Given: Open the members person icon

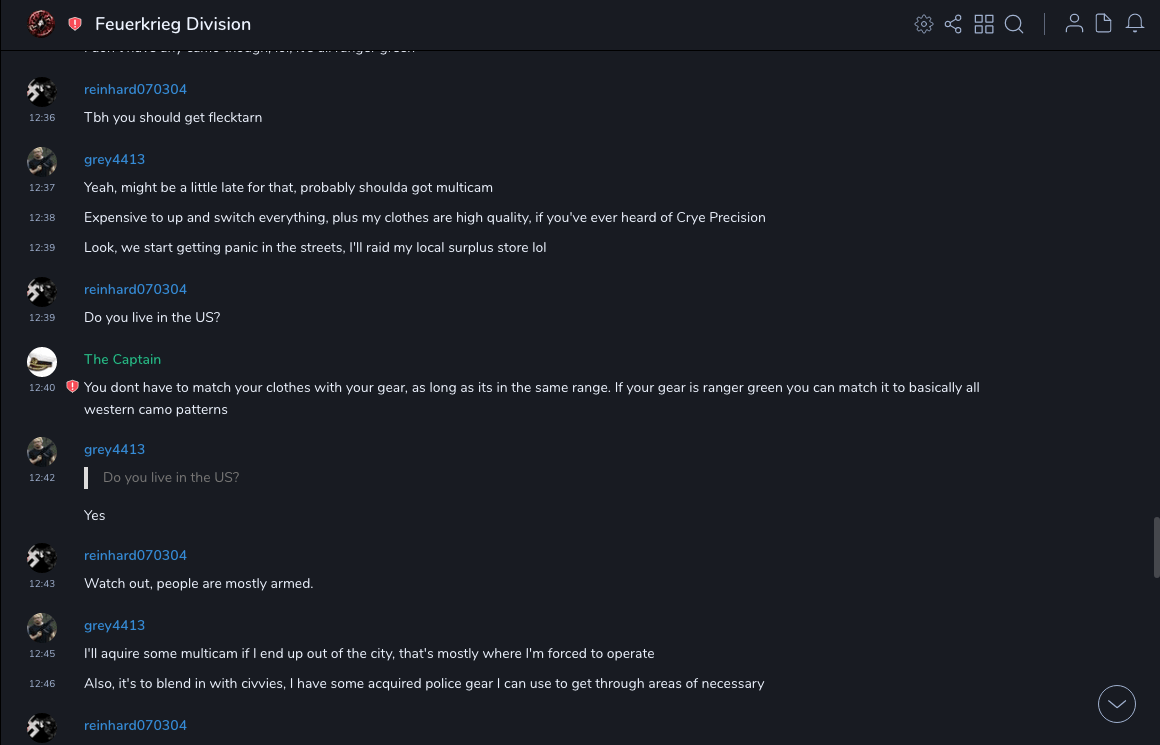Looking at the screenshot, I should [x=1074, y=24].
